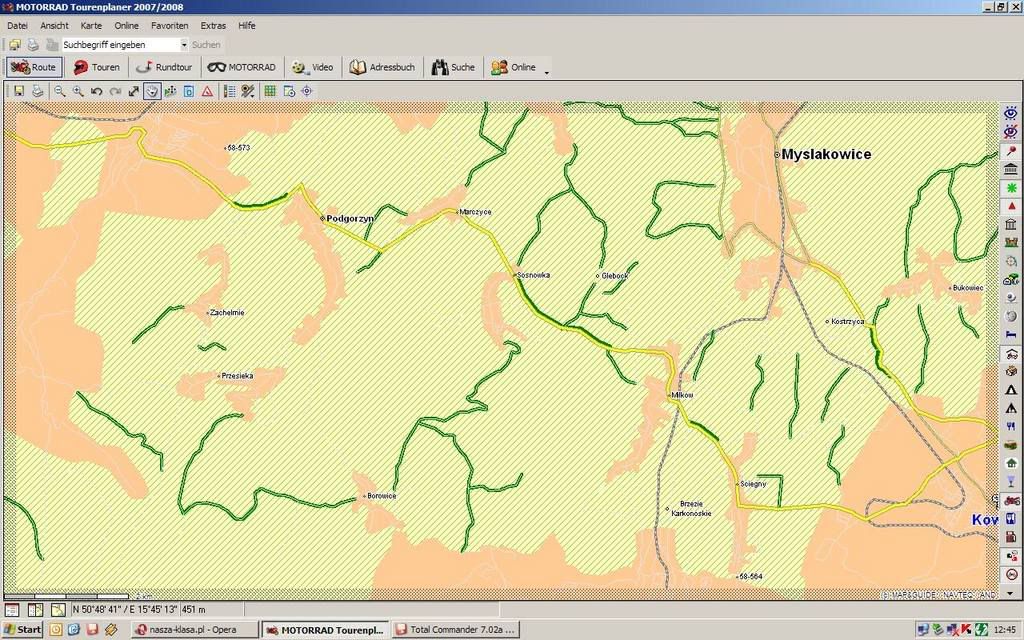Toggle the hotel bed POI category
1024x640 pixels.
1011,335
